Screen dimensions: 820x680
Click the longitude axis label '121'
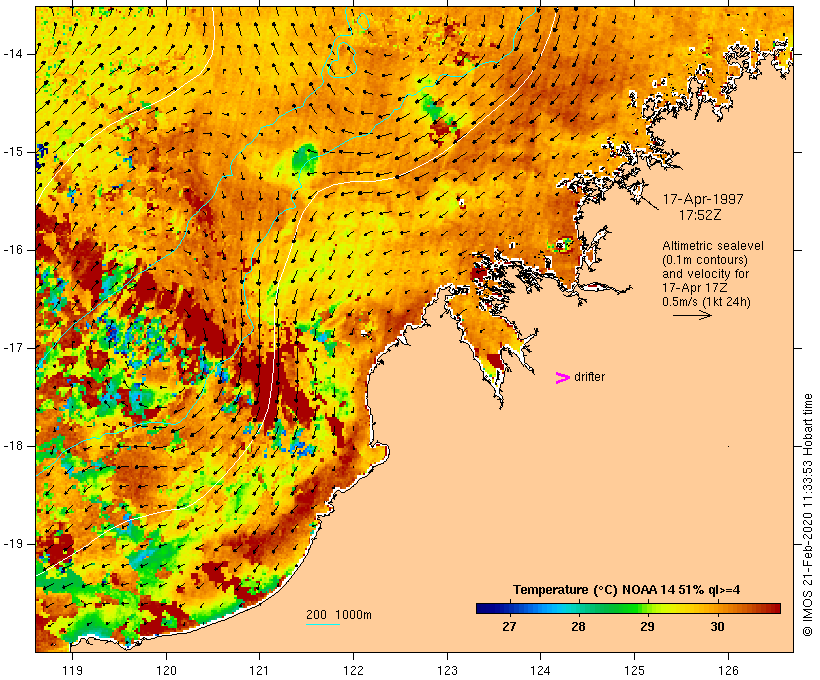pyautogui.click(x=259, y=670)
